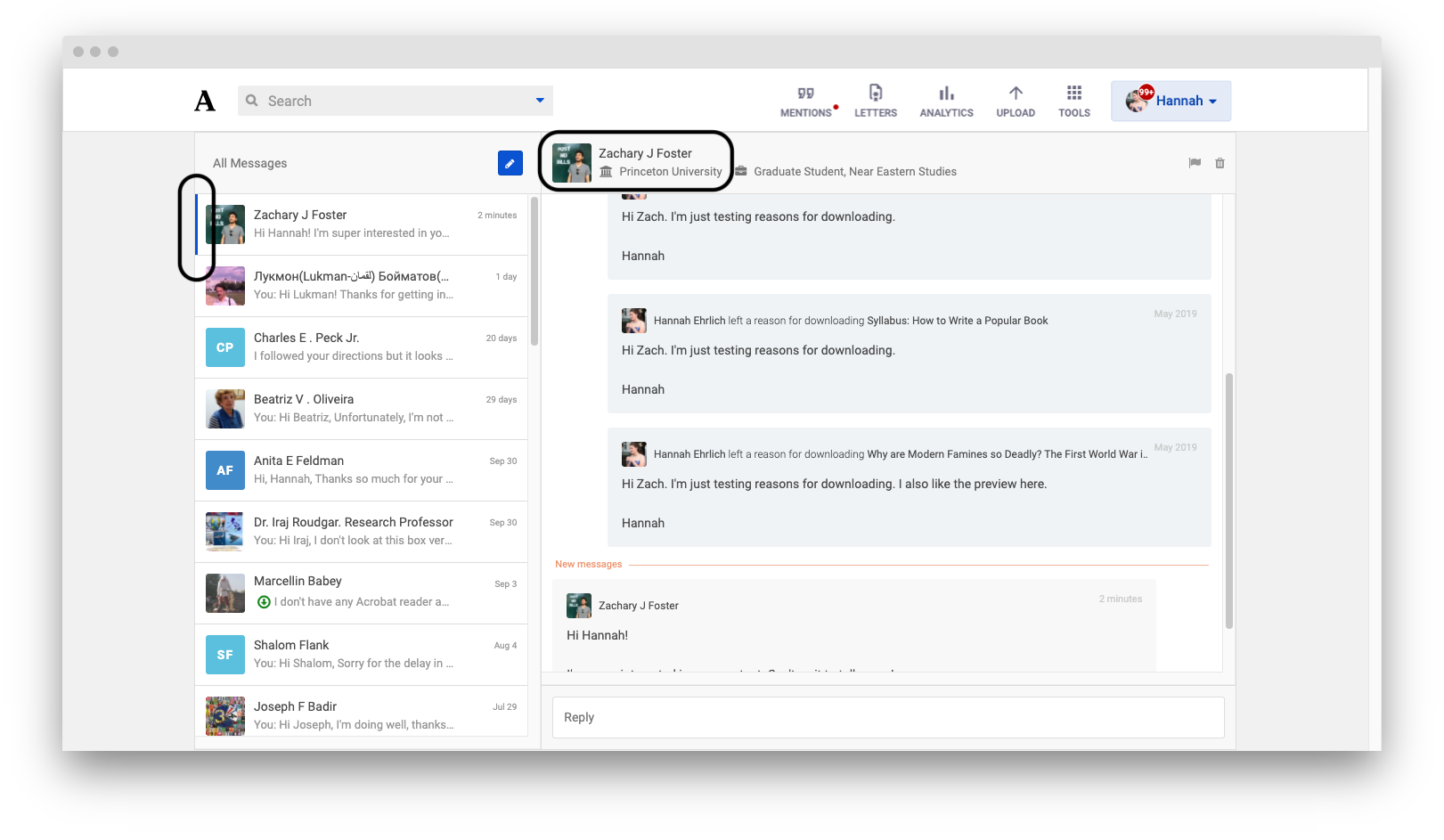
Task: Open the Syllabus: How to Write a Popular Book link
Action: (x=956, y=320)
